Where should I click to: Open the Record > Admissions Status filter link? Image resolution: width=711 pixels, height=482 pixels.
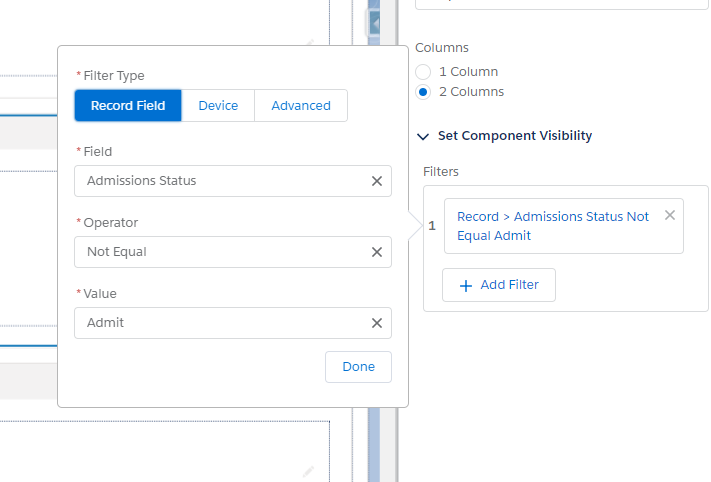pos(552,226)
